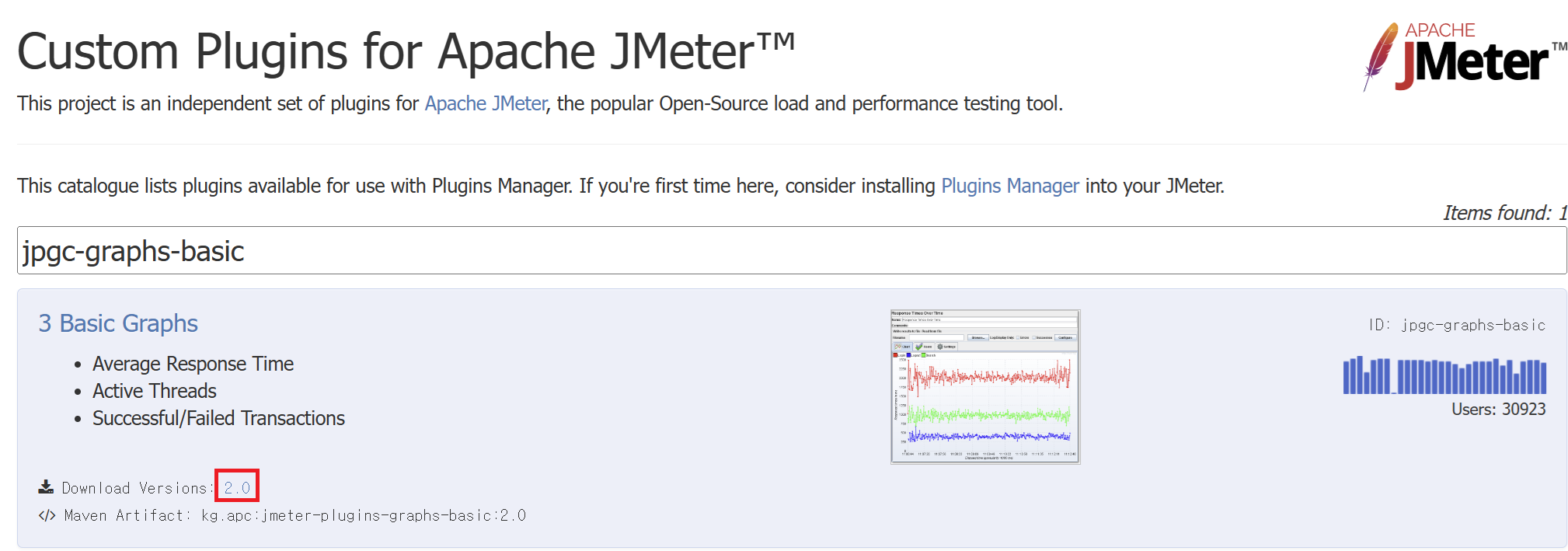The image size is (1568, 551).
Task: Click the Average Response Time list item
Action: (x=193, y=364)
